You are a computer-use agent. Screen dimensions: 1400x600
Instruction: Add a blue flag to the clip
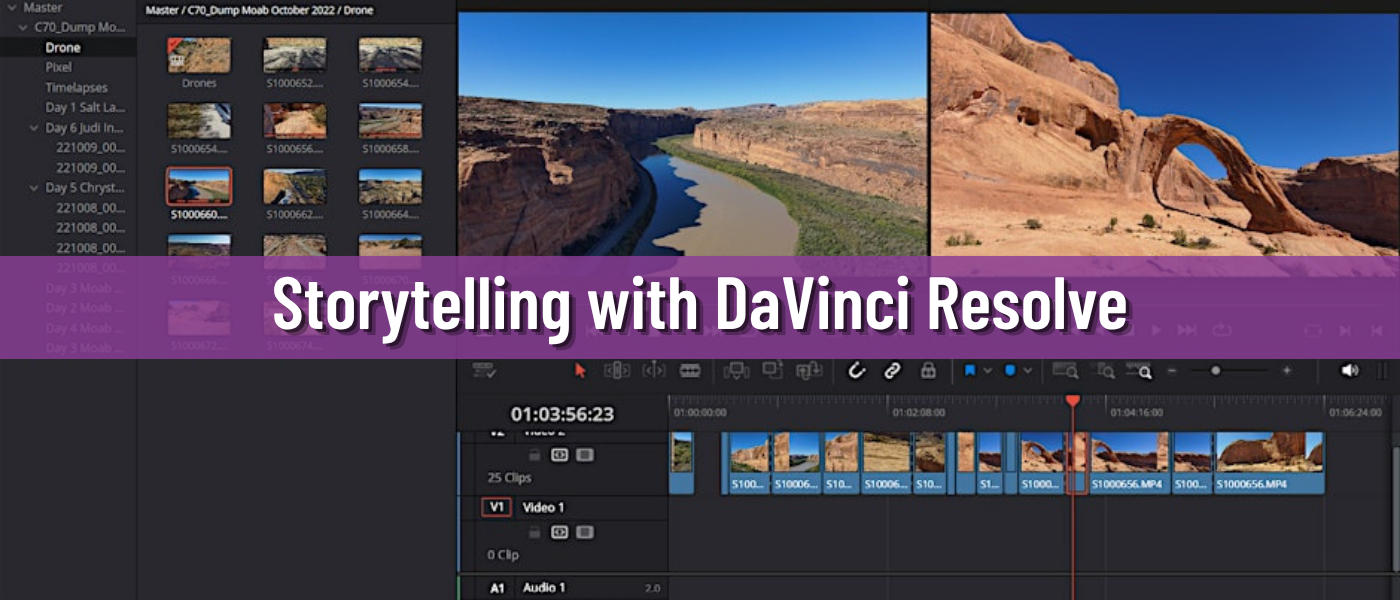(x=970, y=370)
